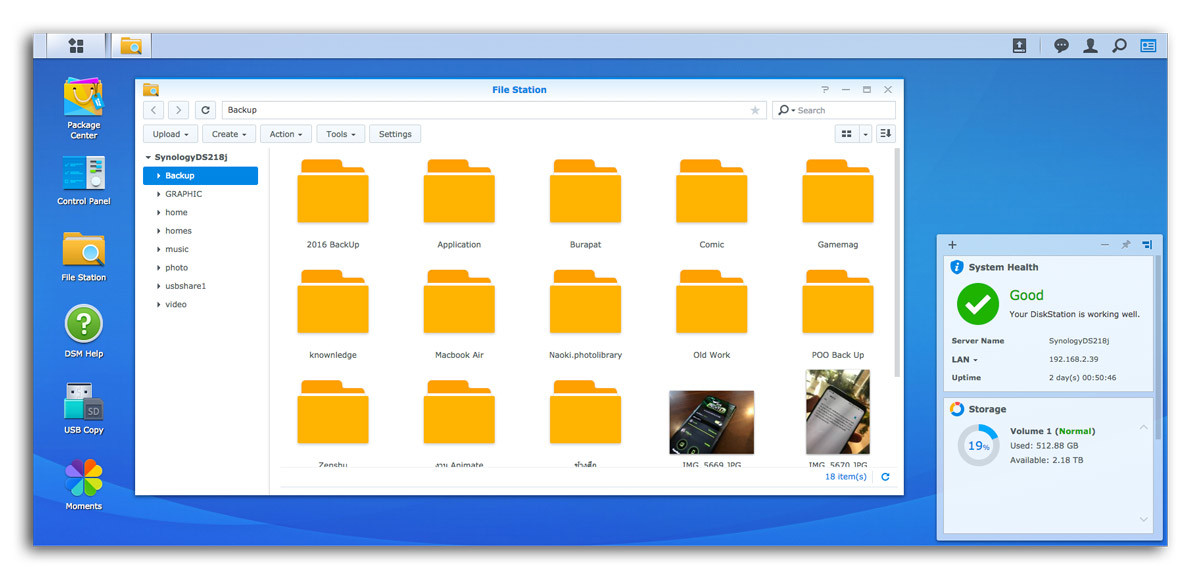The image size is (1200, 579).
Task: Select the 2016 BackUp folder
Action: click(333, 203)
